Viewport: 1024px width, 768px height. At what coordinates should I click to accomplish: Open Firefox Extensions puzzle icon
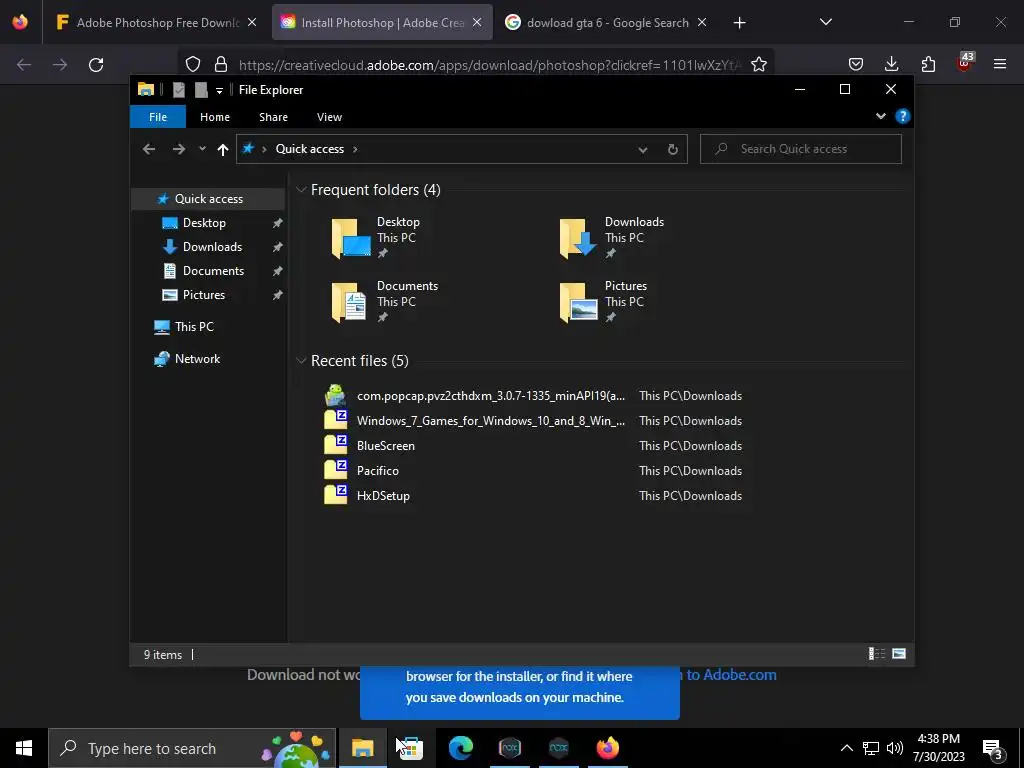[928, 64]
